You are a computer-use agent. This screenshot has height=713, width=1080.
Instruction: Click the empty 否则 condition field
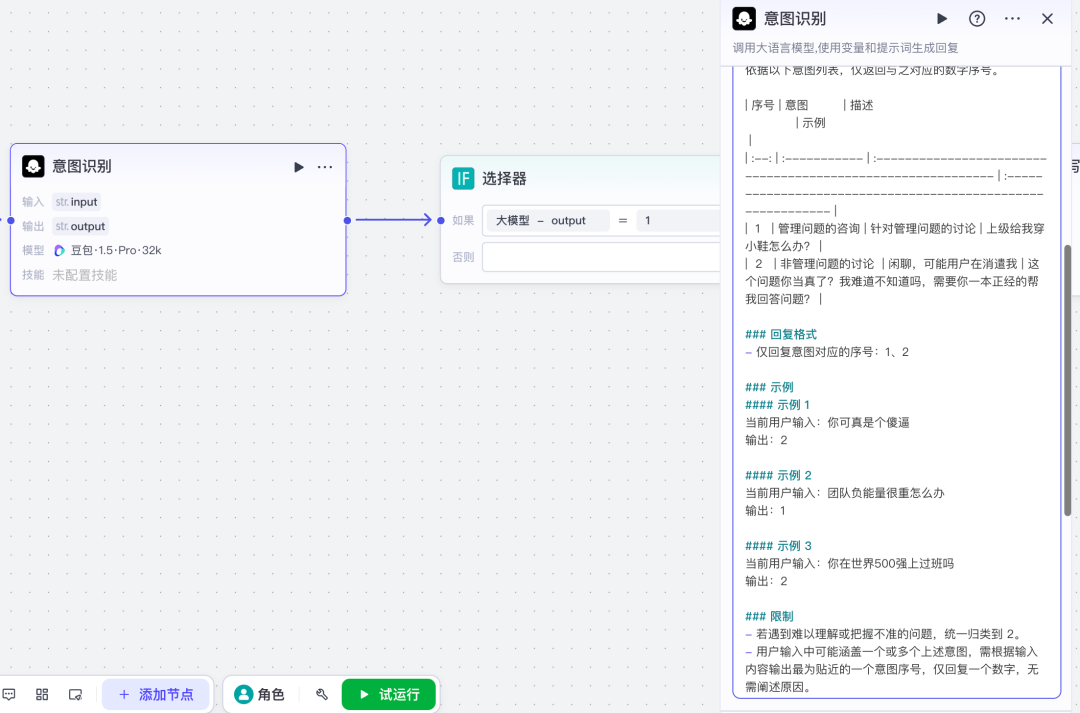[600, 256]
